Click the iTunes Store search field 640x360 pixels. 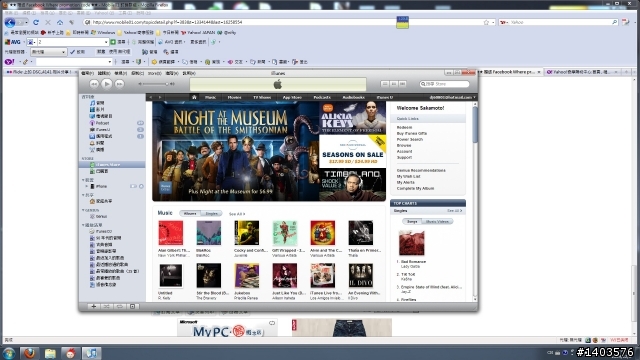pos(444,84)
